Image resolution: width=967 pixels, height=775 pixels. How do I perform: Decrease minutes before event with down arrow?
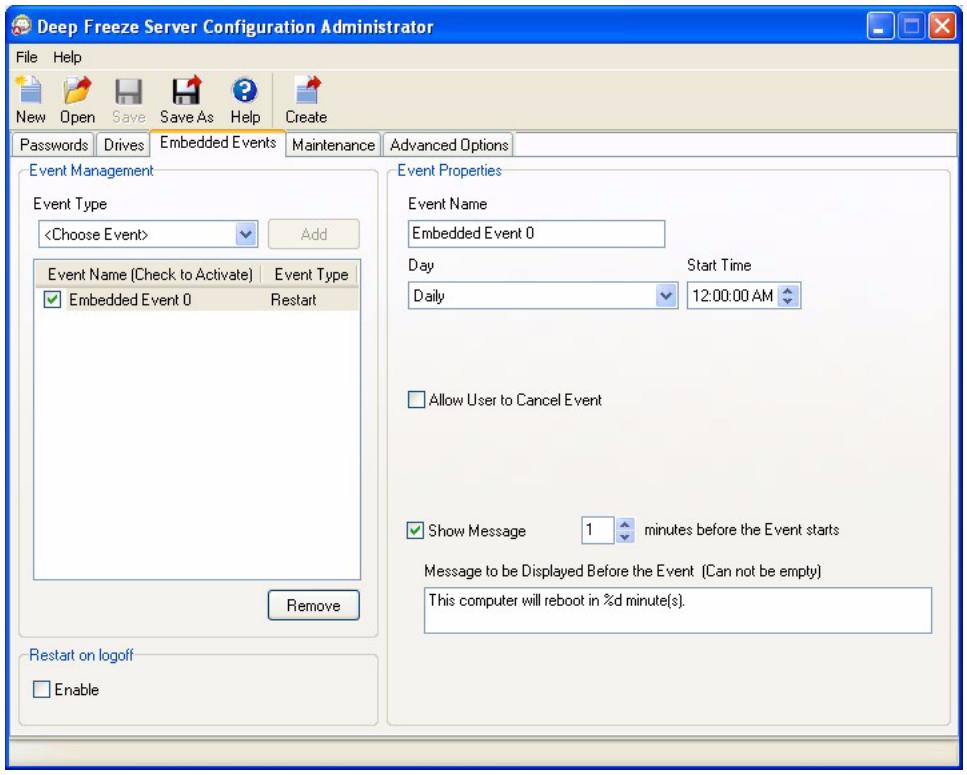click(625, 536)
